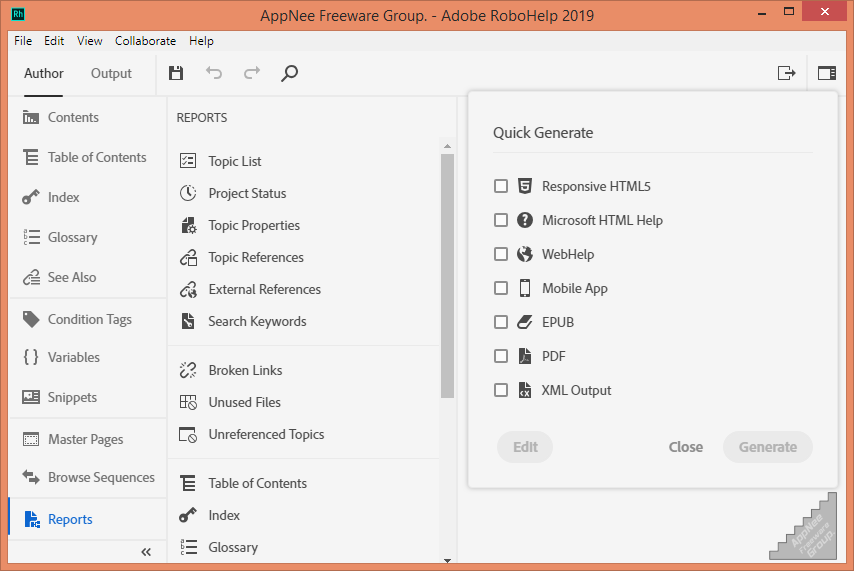Click the Master Pages icon
The image size is (854, 571).
pyautogui.click(x=31, y=439)
